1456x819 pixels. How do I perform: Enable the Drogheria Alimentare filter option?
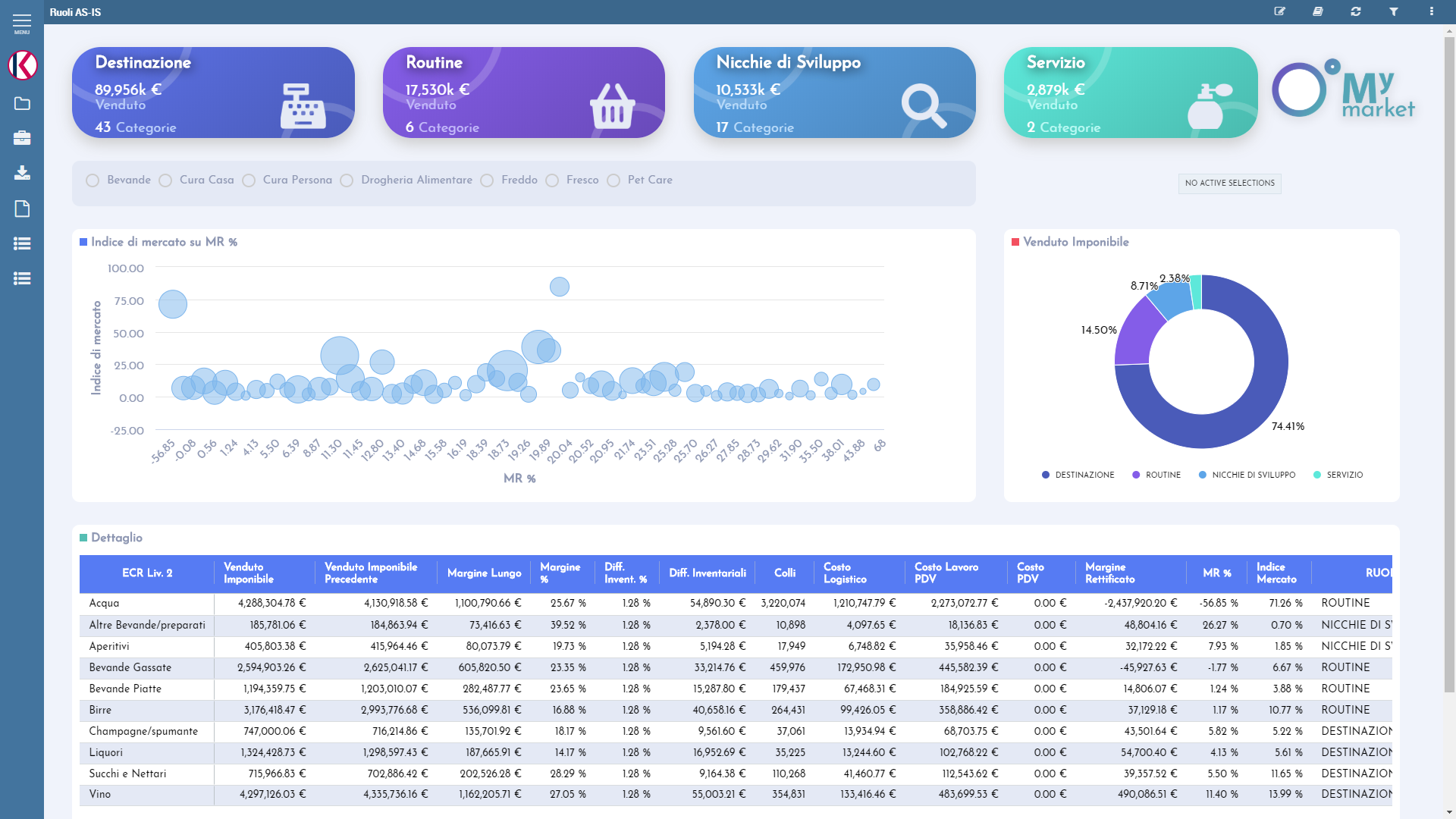tap(347, 180)
